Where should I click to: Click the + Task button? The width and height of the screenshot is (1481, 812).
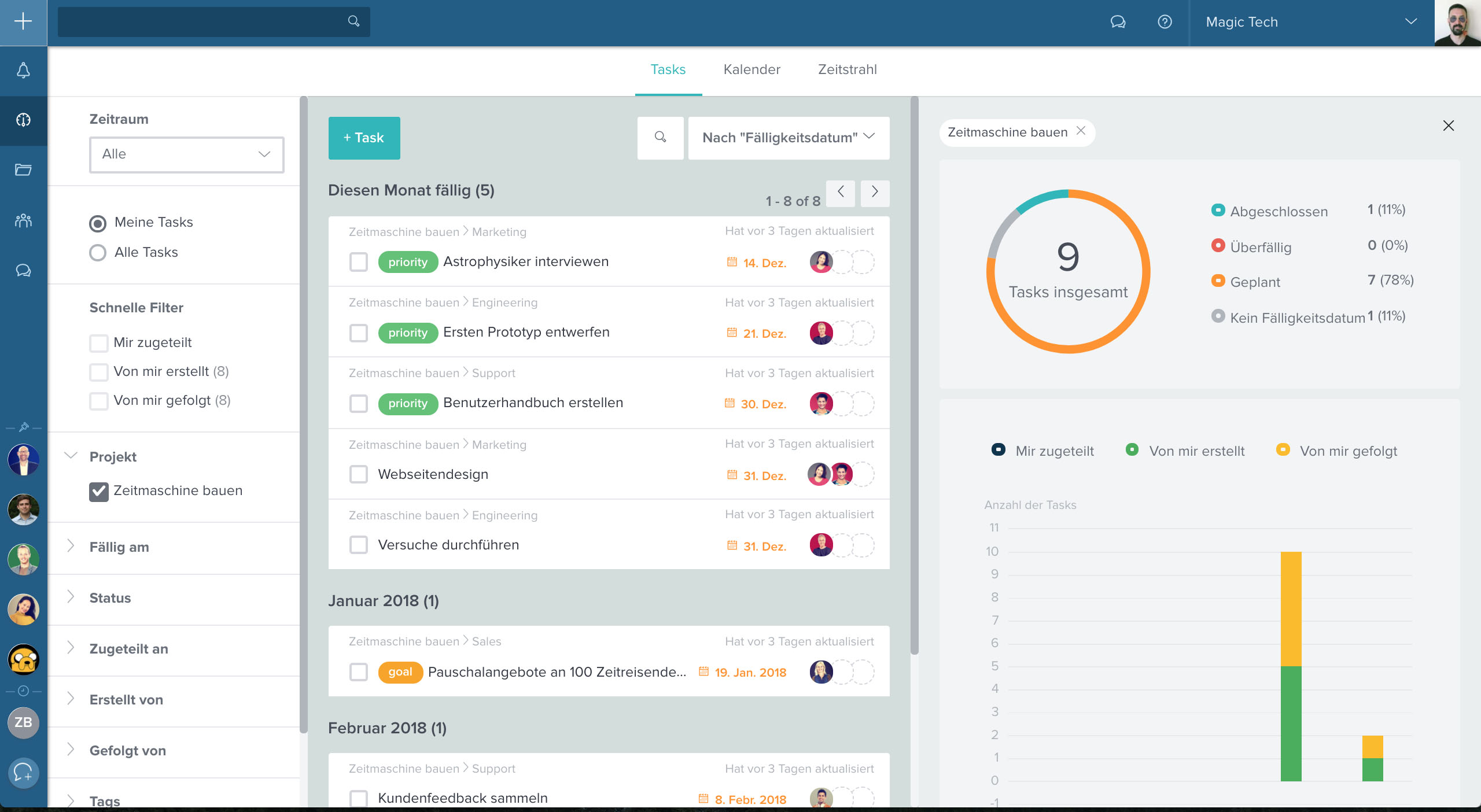(364, 138)
